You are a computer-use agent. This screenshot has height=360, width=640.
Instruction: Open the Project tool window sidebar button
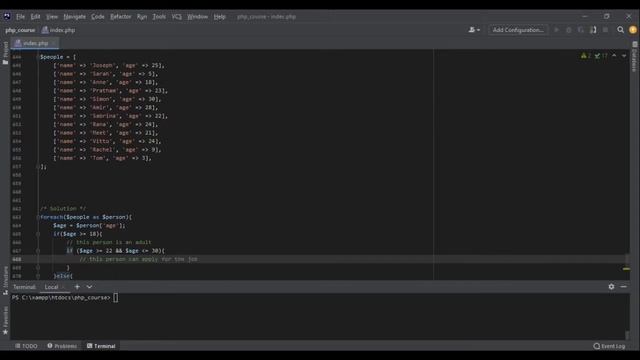[x=5, y=53]
